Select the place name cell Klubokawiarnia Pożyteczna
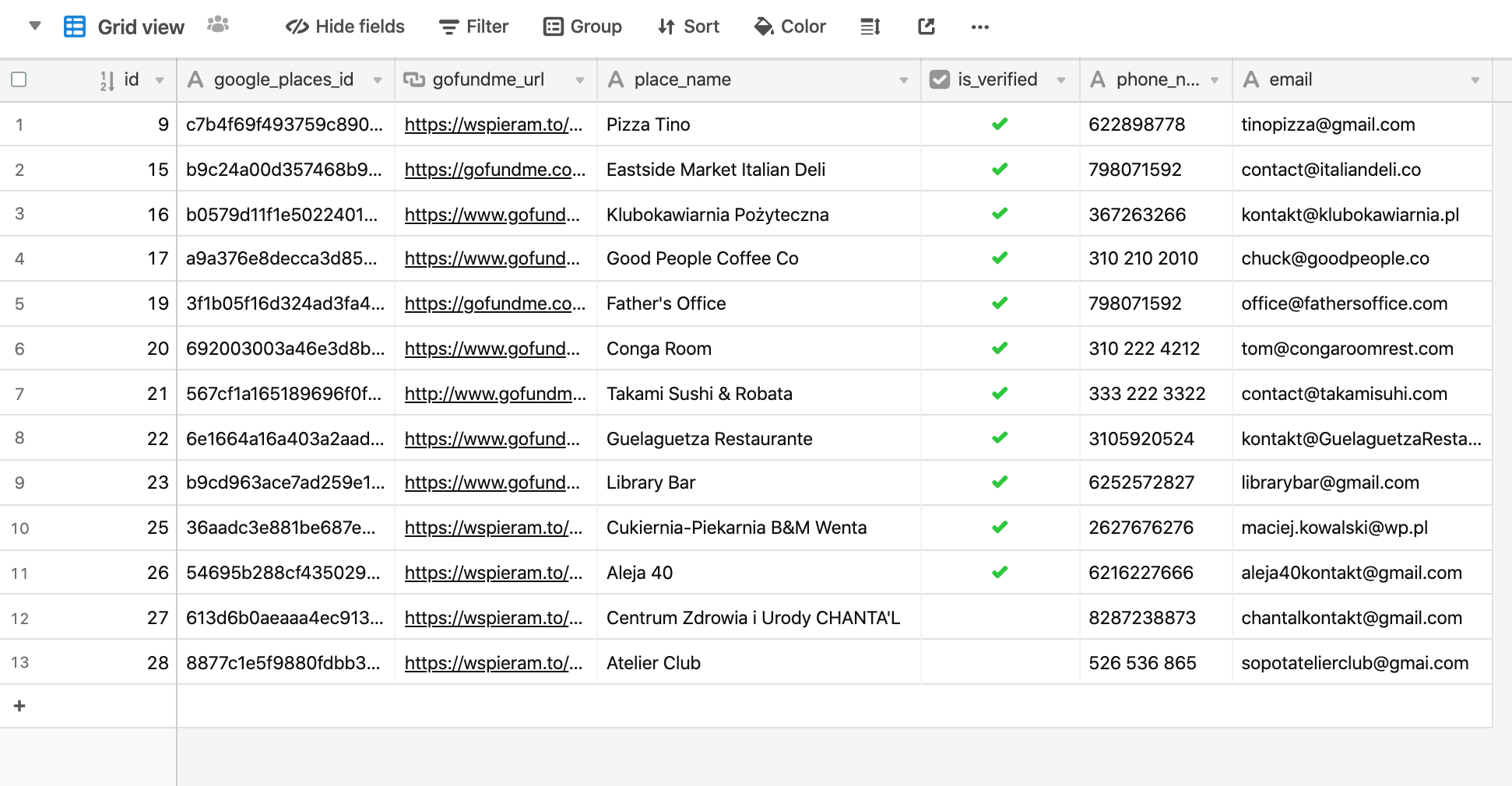The image size is (1512, 786). point(759,215)
